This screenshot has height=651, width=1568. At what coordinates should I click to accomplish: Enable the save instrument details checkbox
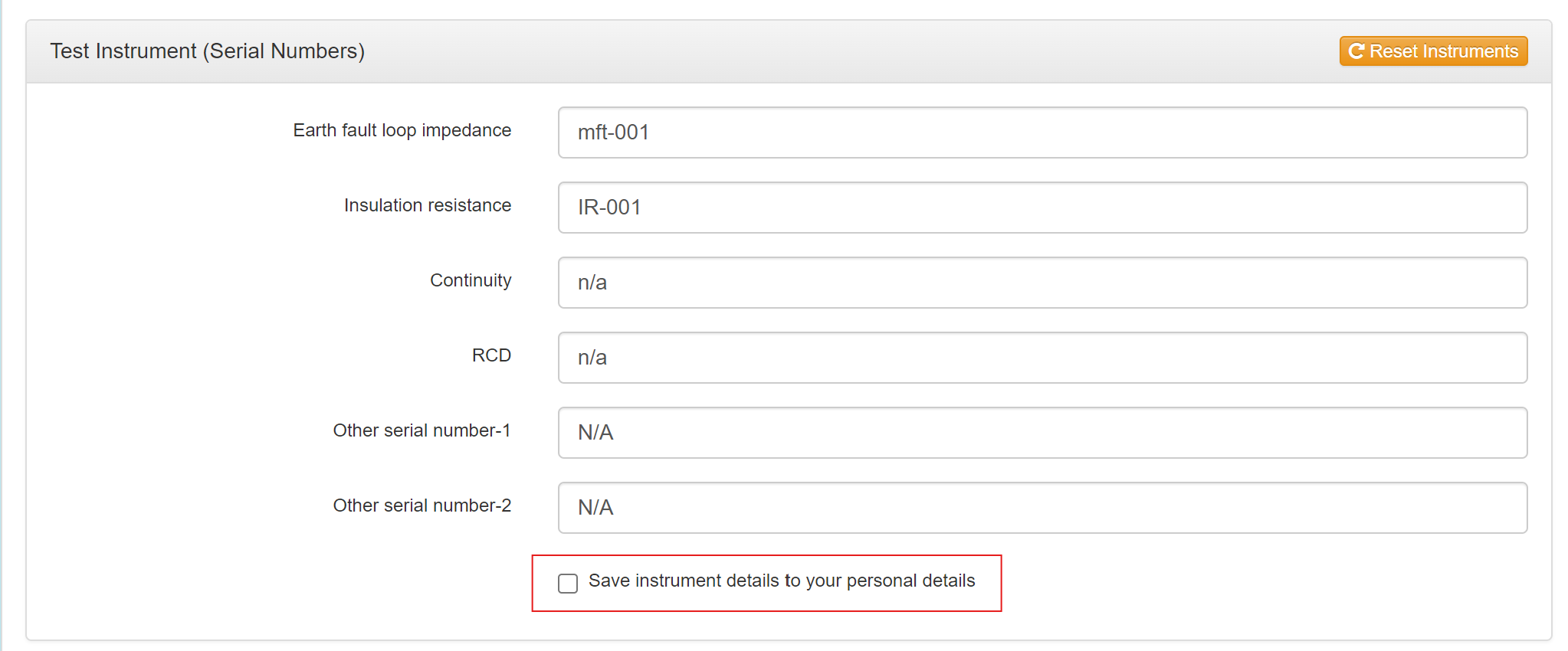pyautogui.click(x=568, y=584)
